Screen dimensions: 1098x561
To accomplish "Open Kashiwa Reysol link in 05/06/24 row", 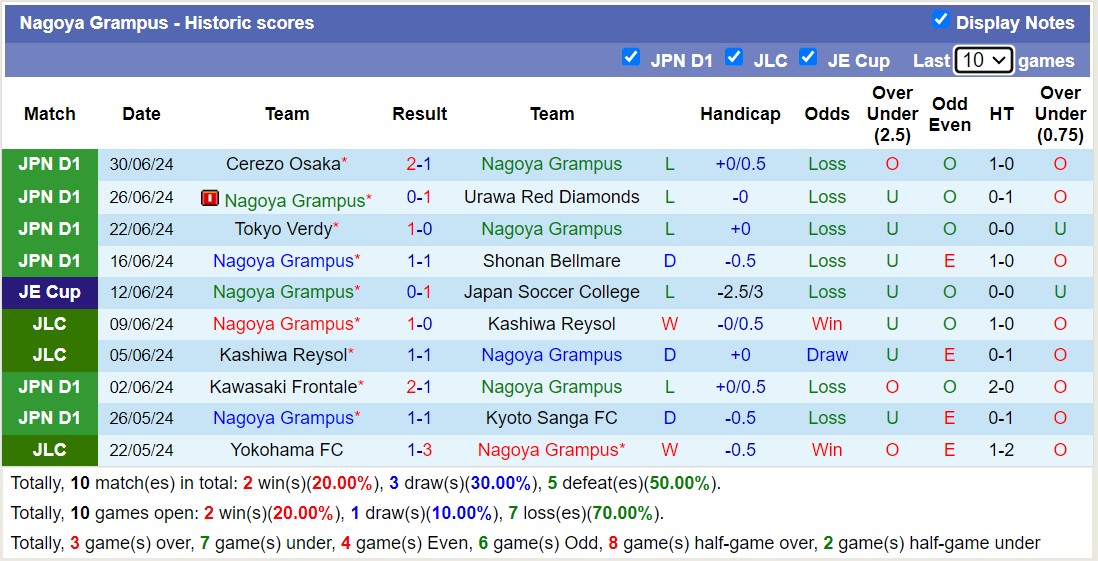I will coord(286,355).
